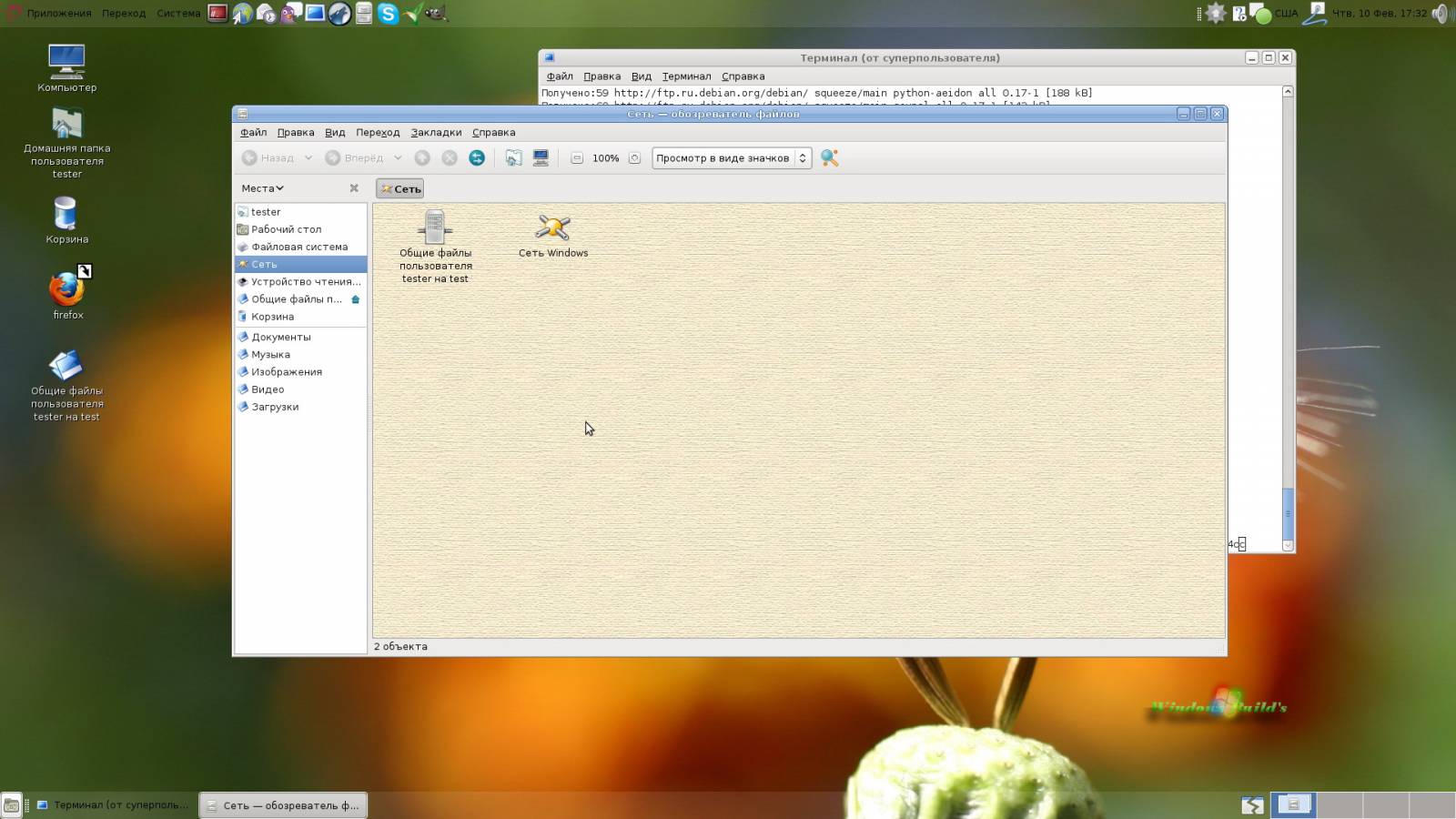Click the Stop loading toolbar icon
This screenshot has height=819, width=1456.
pyautogui.click(x=450, y=157)
